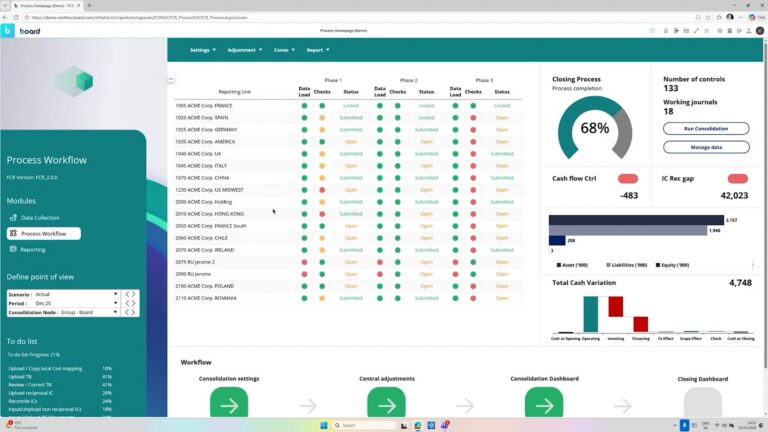Go to next Consolidation Node chevron
The width and height of the screenshot is (768, 432).
133,312
